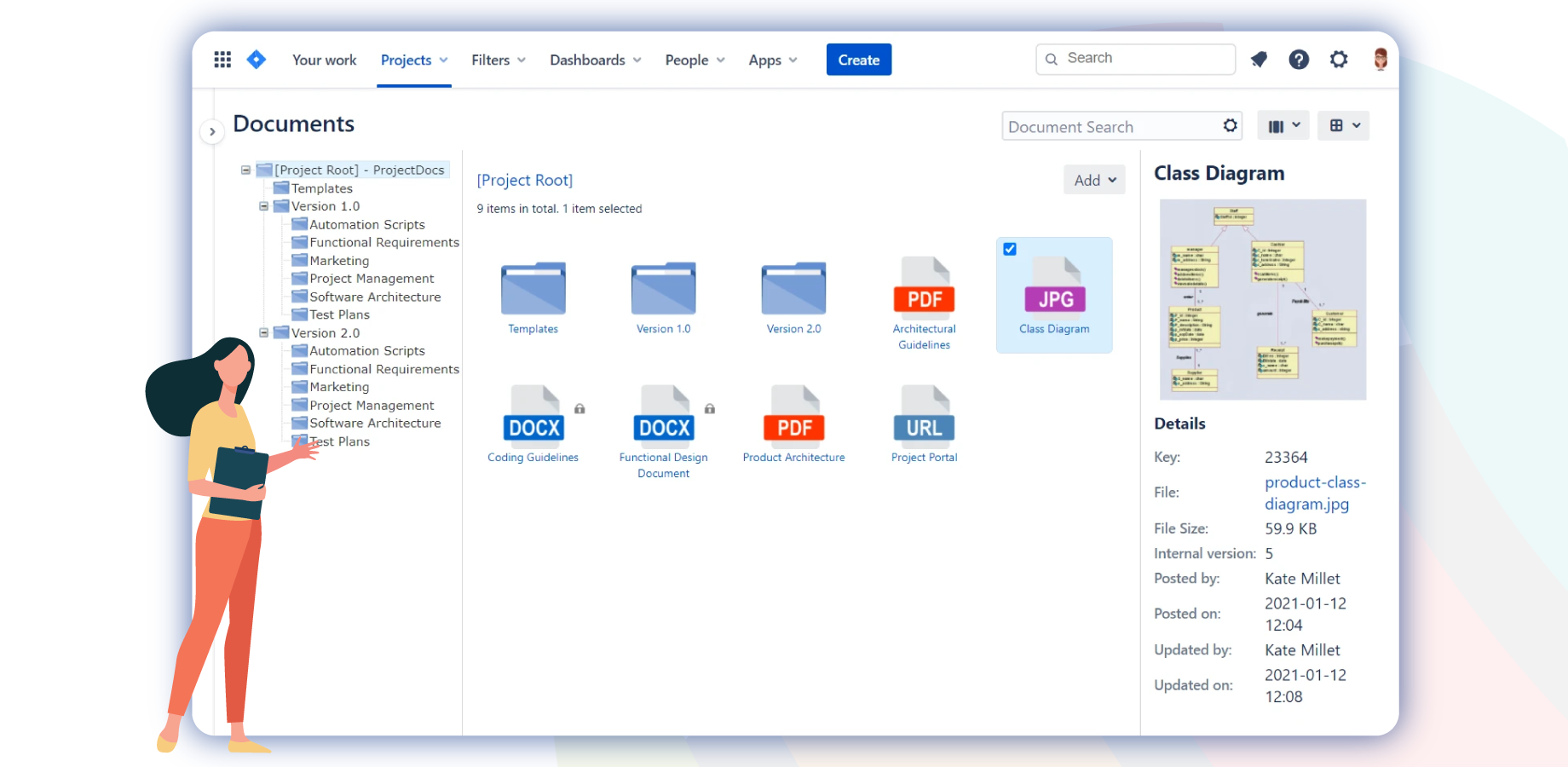Open the help question mark icon
The height and width of the screenshot is (767, 1568).
point(1299,60)
